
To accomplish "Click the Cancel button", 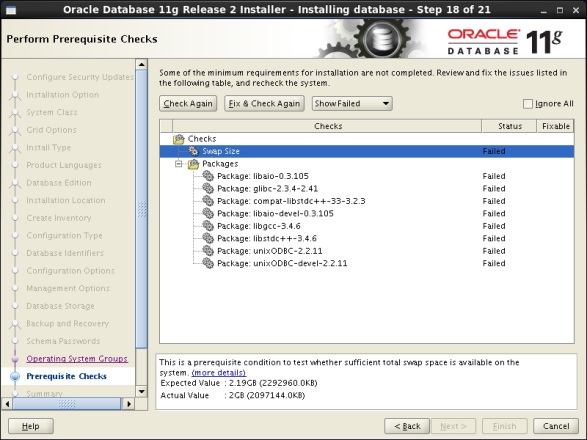I will coord(556,426).
